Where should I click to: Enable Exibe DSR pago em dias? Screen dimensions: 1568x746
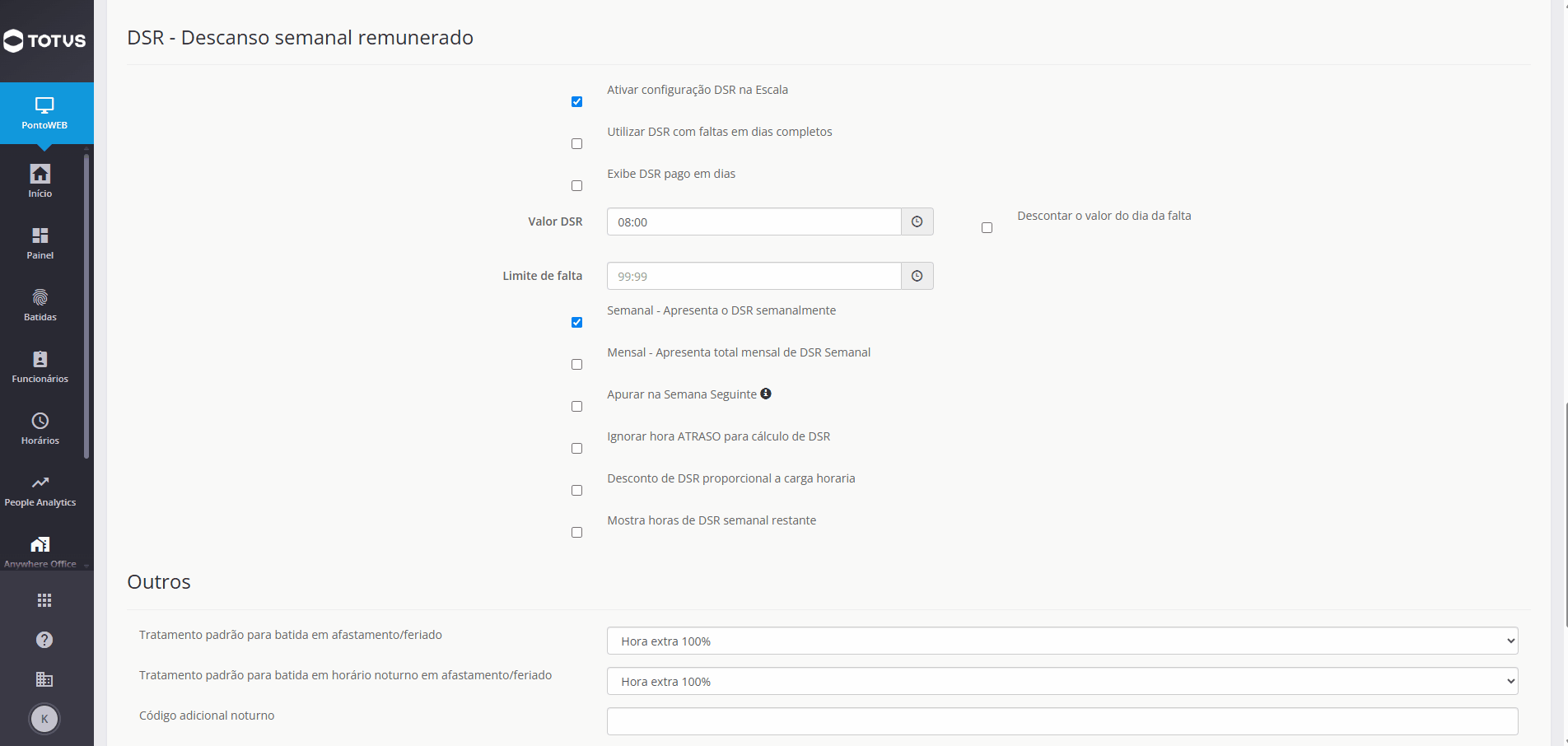point(576,185)
